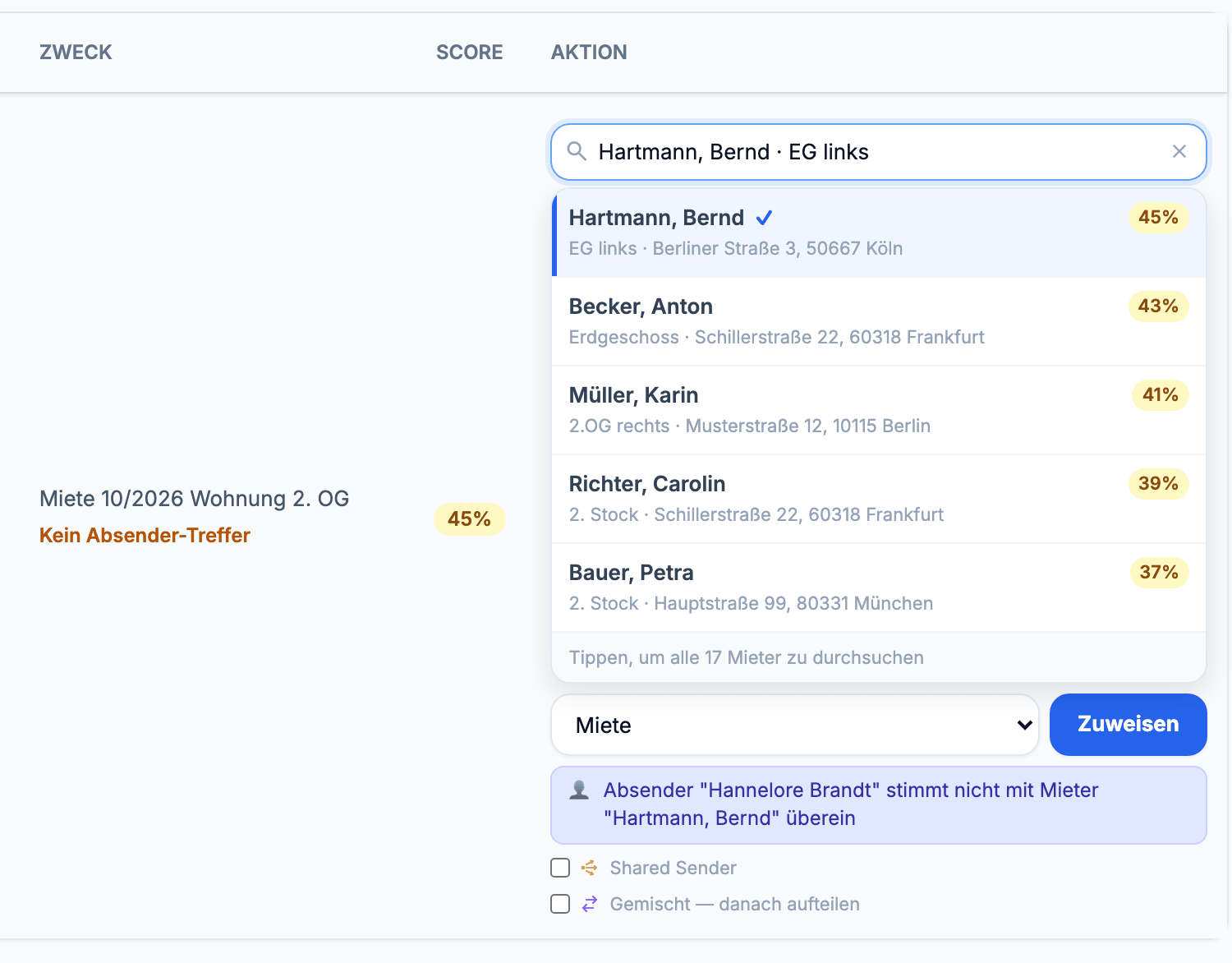Image resolution: width=1232 pixels, height=963 pixels.
Task: Click the Shared Sender label text
Action: 673,868
